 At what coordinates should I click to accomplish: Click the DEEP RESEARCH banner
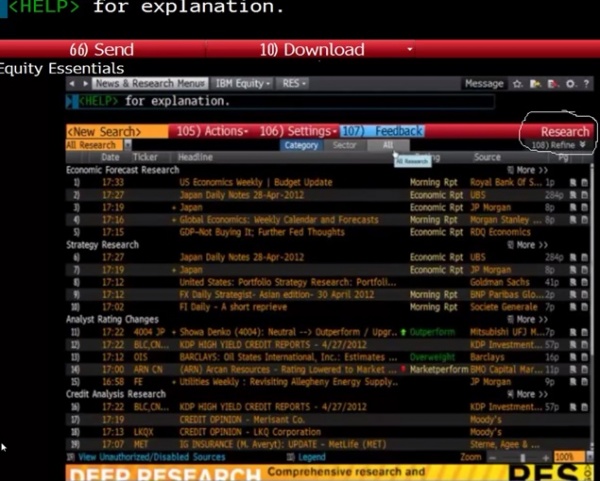[x=330, y=473]
